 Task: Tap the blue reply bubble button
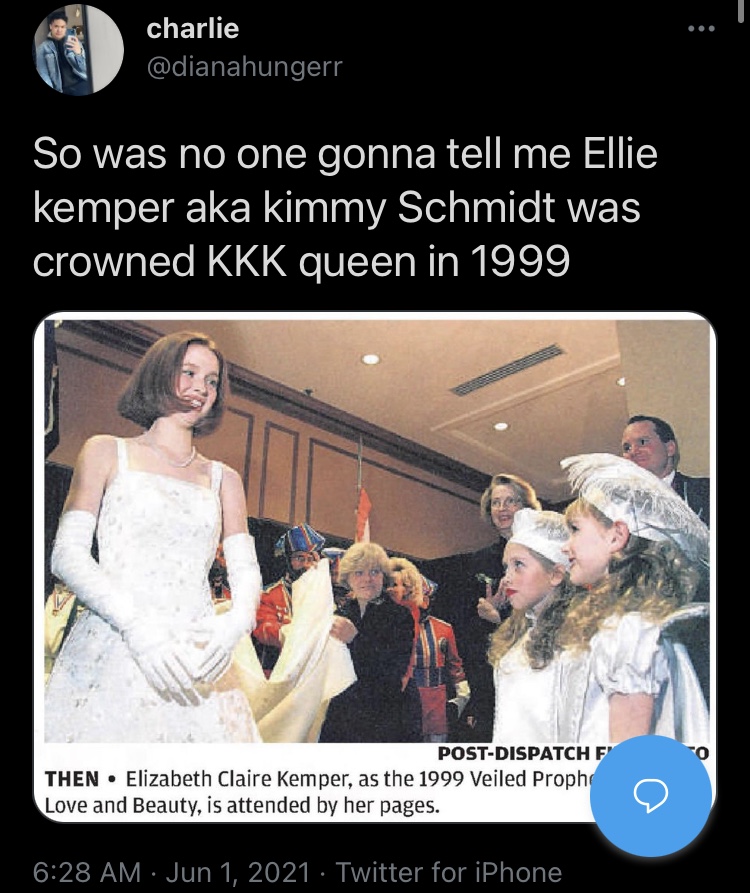pos(651,795)
